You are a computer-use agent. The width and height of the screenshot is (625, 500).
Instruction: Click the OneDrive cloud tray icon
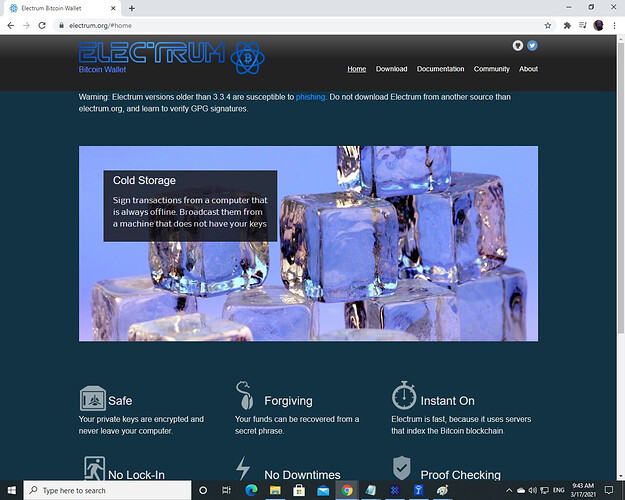tap(521, 490)
